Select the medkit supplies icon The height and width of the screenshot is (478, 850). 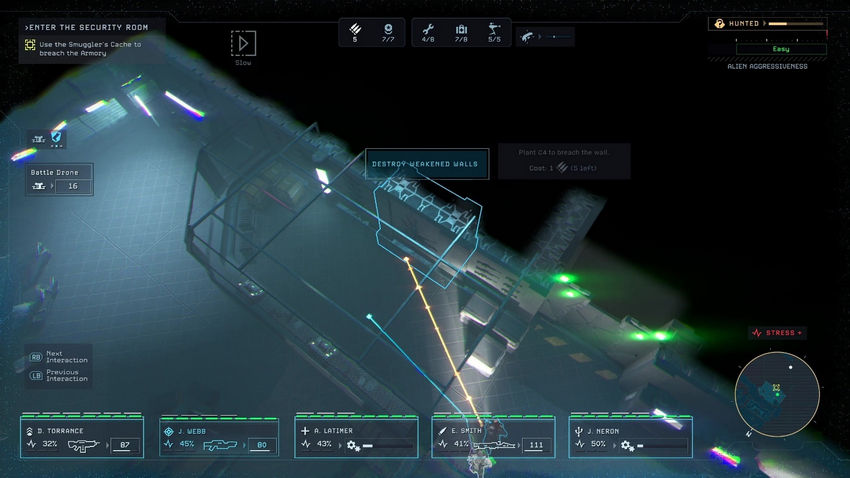click(x=461, y=29)
